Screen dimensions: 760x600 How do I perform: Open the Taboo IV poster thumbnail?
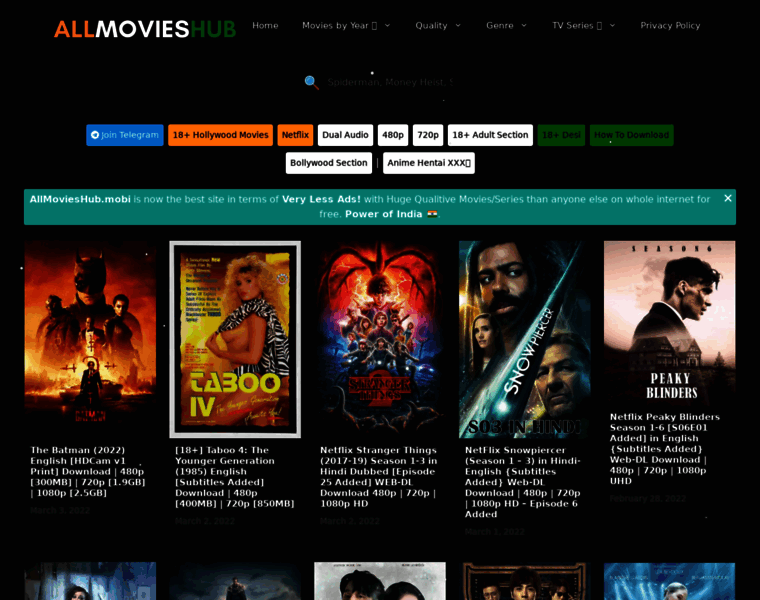[x=235, y=339]
